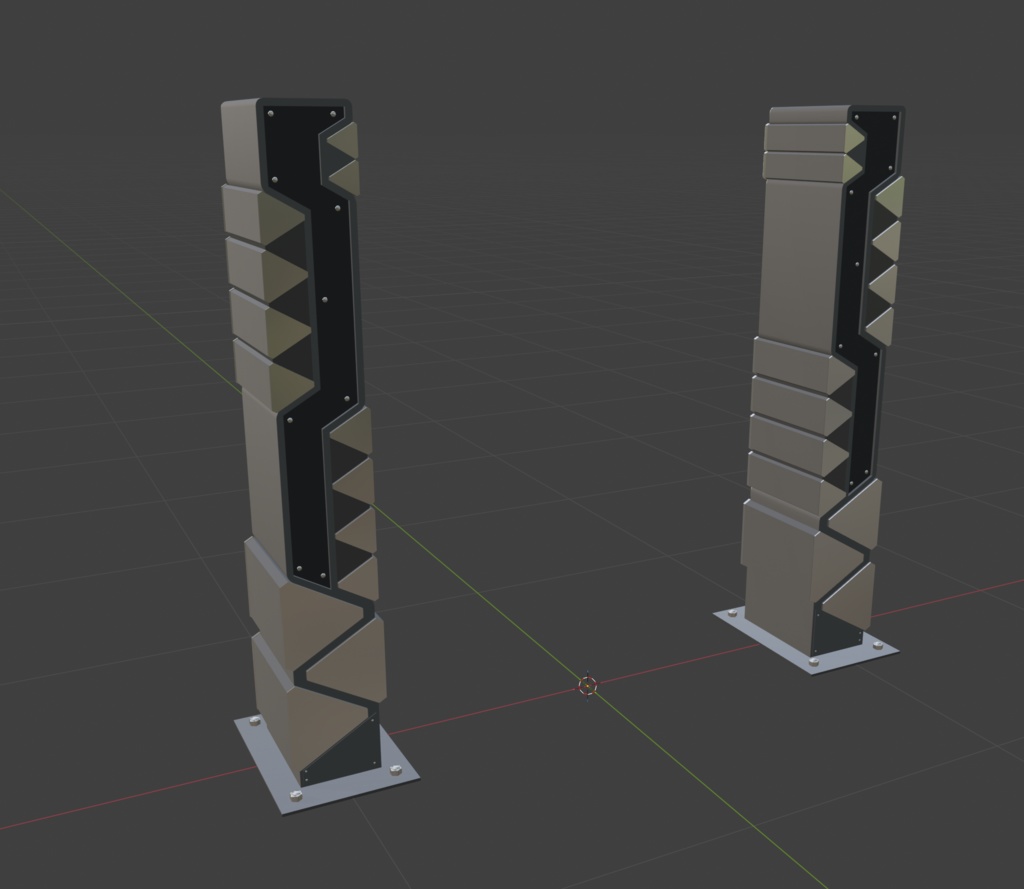Image resolution: width=1024 pixels, height=889 pixels.
Task: Click the 3D cursor at the origin
Action: point(588,686)
